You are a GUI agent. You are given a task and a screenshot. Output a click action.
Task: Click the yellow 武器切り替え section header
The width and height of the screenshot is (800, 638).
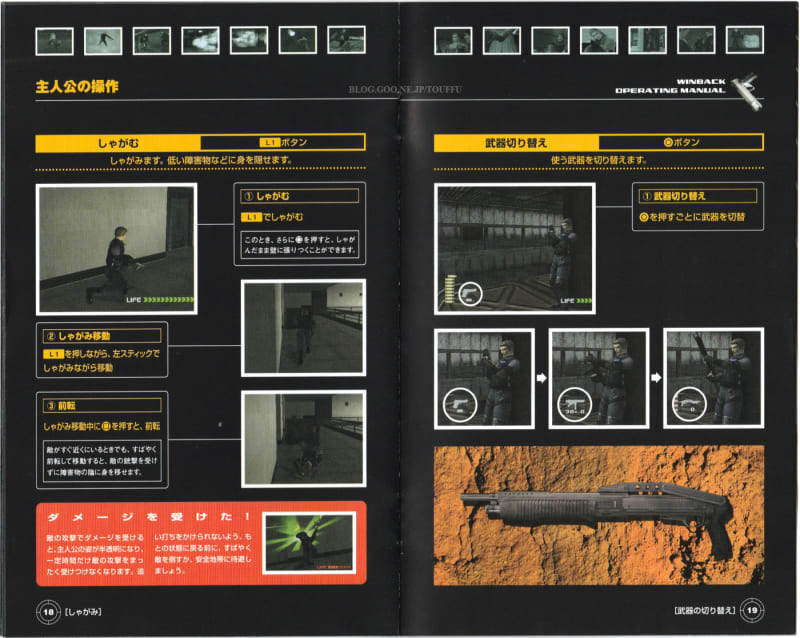click(x=516, y=143)
